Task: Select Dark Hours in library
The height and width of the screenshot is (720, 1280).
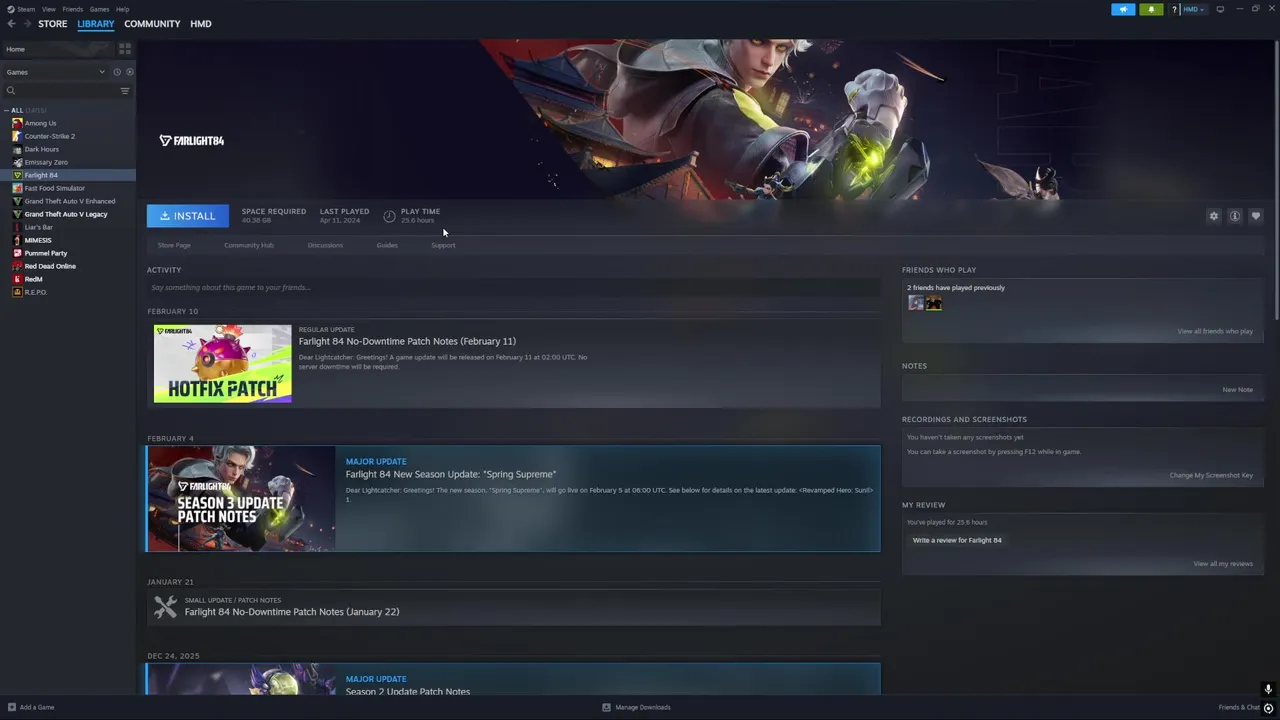Action: pyautogui.click(x=68, y=149)
